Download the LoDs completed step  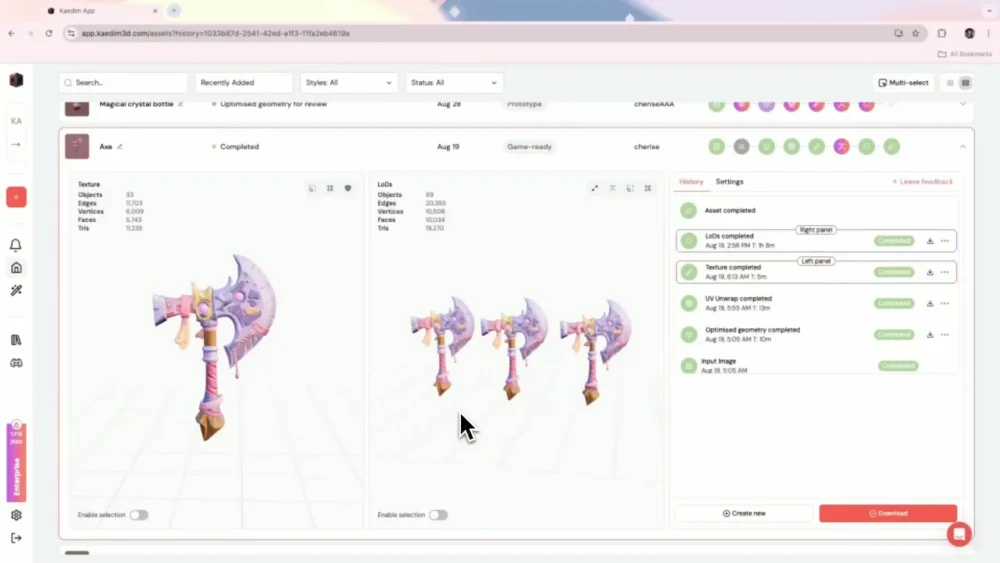pyautogui.click(x=930, y=241)
